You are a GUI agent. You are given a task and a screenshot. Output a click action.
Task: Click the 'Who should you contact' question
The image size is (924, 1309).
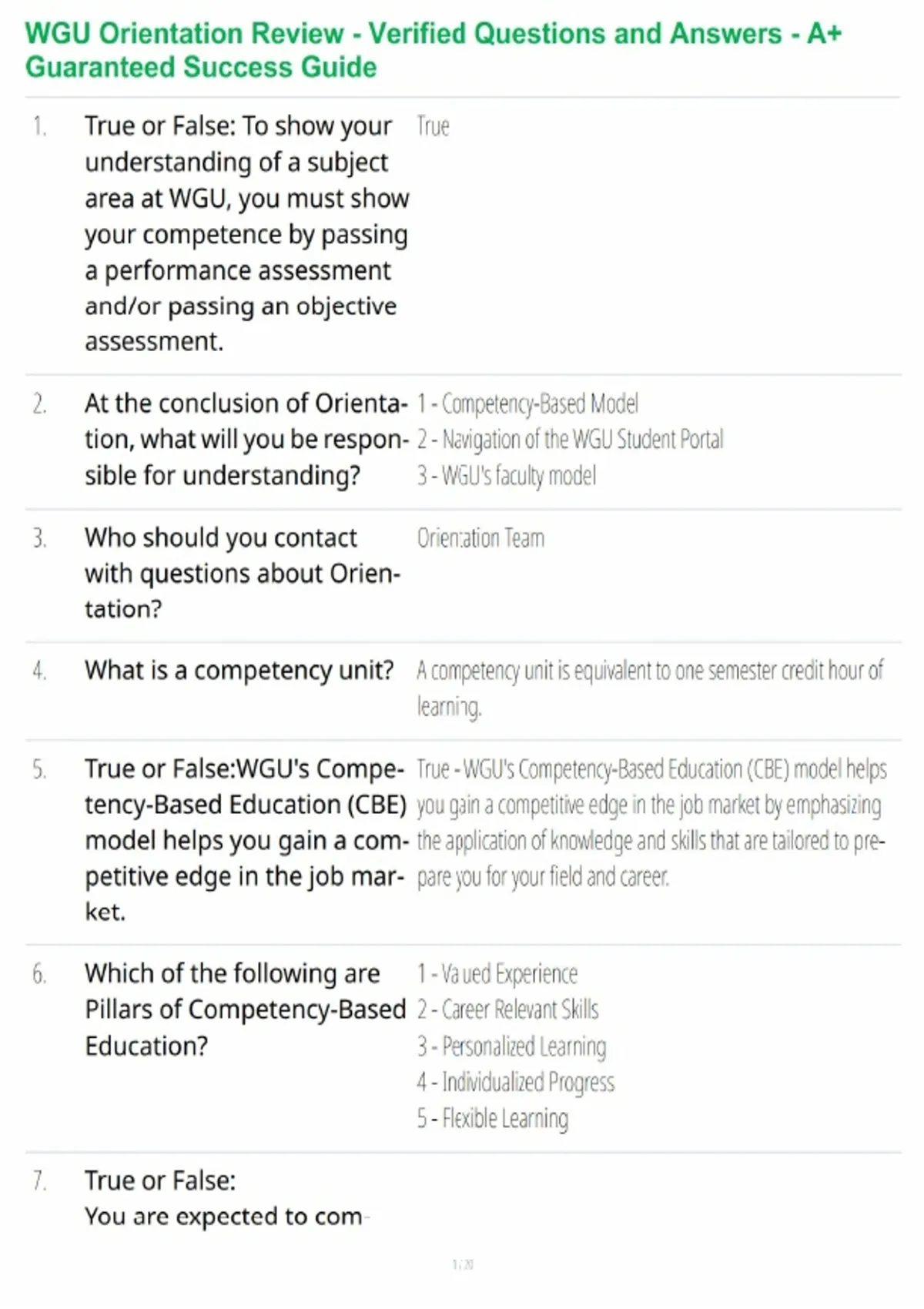tap(243, 574)
